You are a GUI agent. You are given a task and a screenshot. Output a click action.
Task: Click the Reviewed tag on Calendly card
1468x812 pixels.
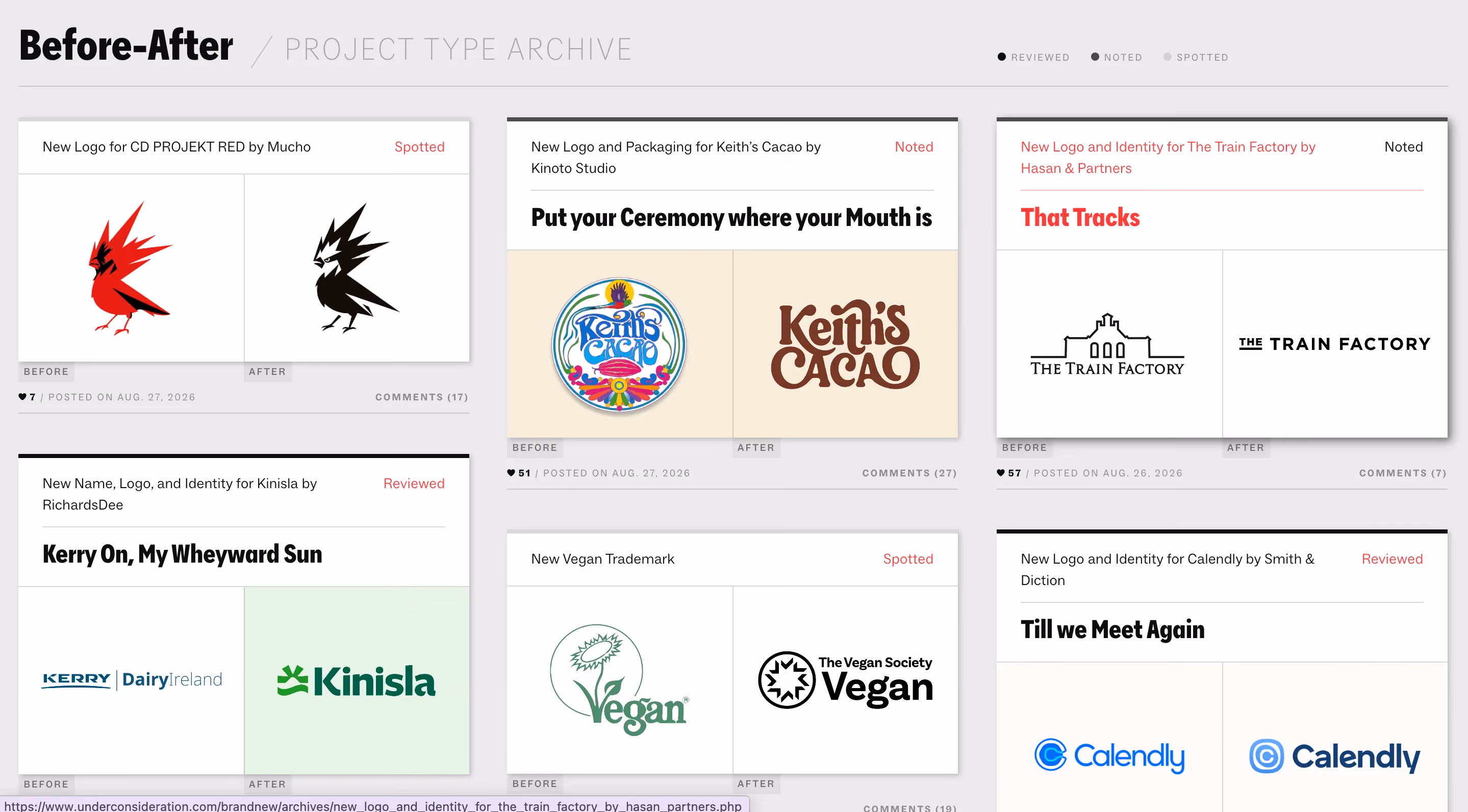(x=1391, y=559)
